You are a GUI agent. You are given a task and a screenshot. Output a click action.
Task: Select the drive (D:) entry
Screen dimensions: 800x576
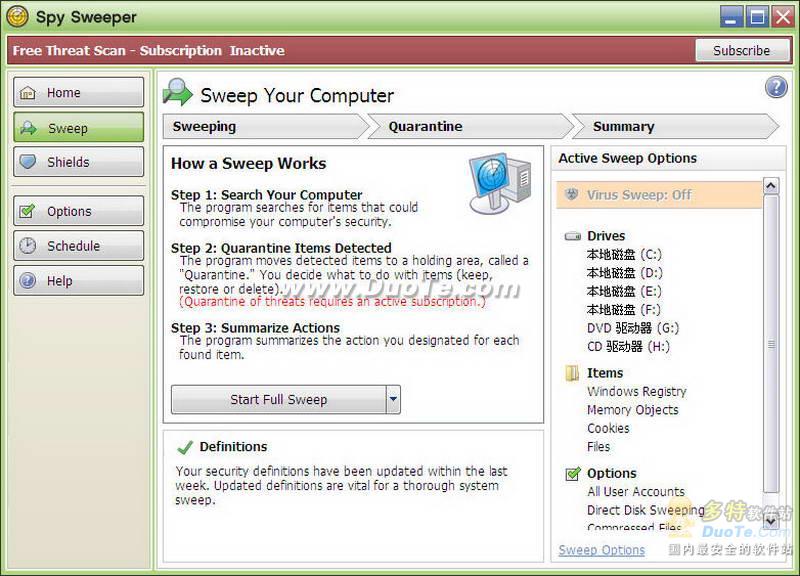pos(624,272)
